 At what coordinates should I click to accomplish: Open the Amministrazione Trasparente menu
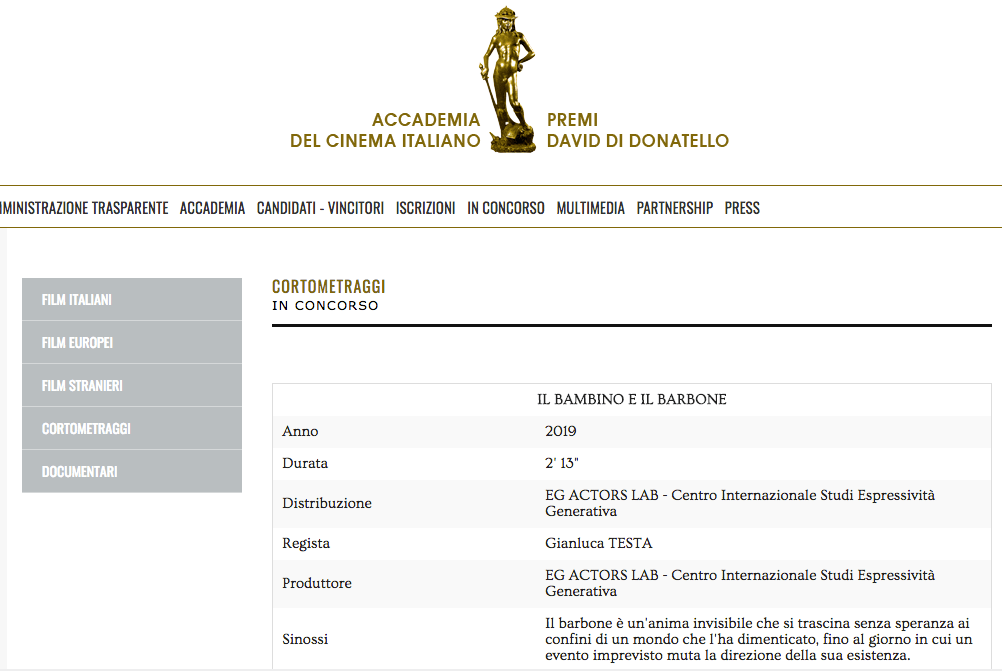84,208
